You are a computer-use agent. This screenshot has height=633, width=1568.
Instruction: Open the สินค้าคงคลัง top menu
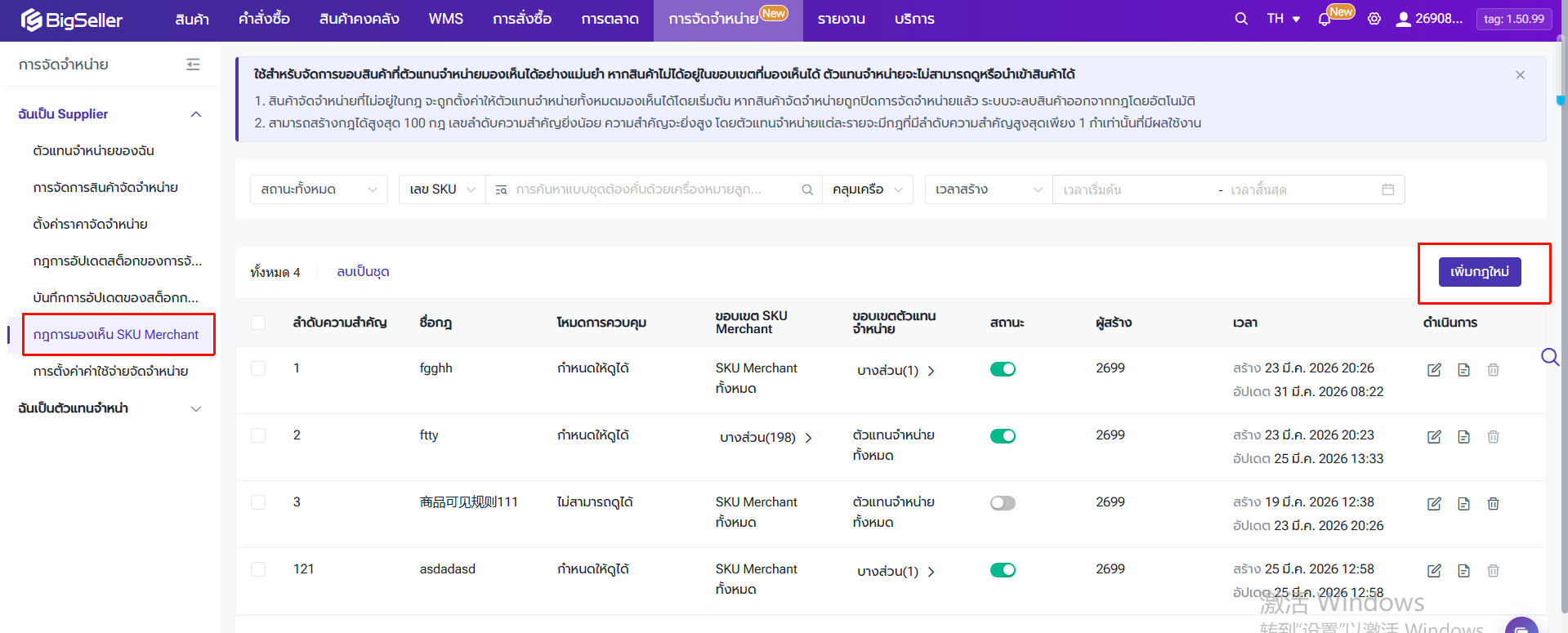click(x=359, y=19)
